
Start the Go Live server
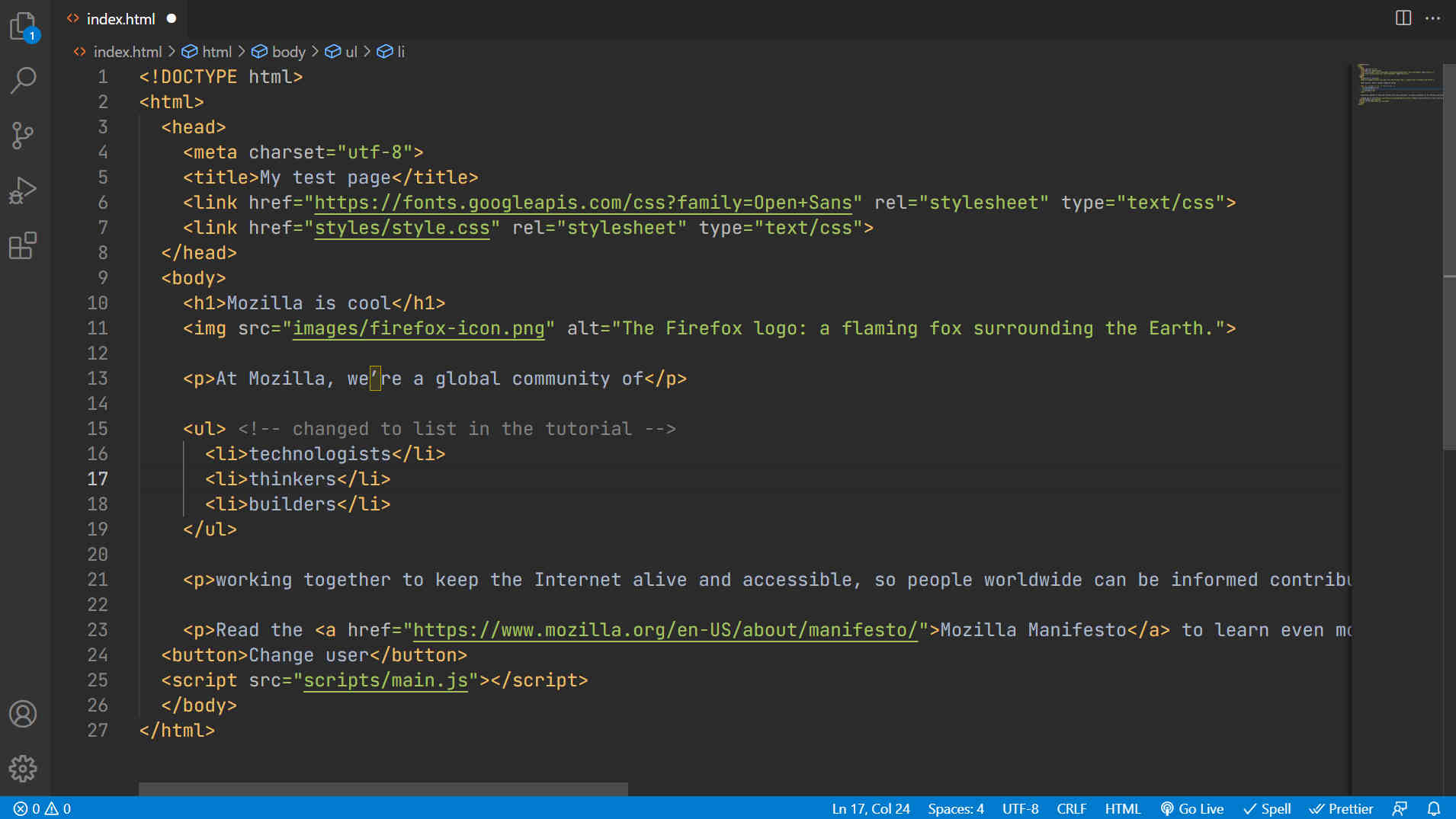pos(1194,808)
